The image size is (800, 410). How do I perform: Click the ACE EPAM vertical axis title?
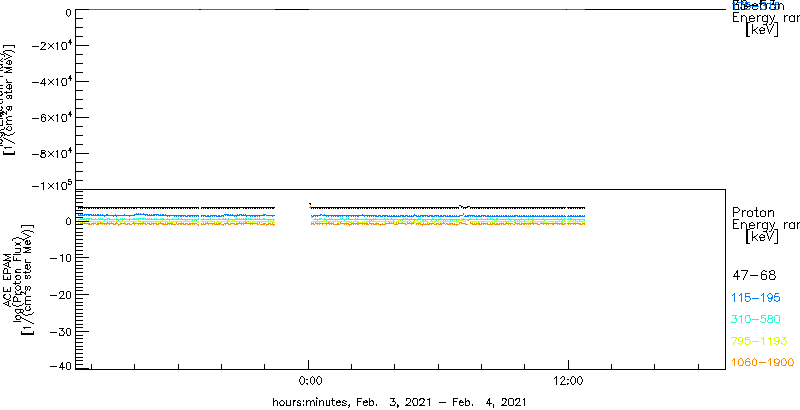pos(8,280)
